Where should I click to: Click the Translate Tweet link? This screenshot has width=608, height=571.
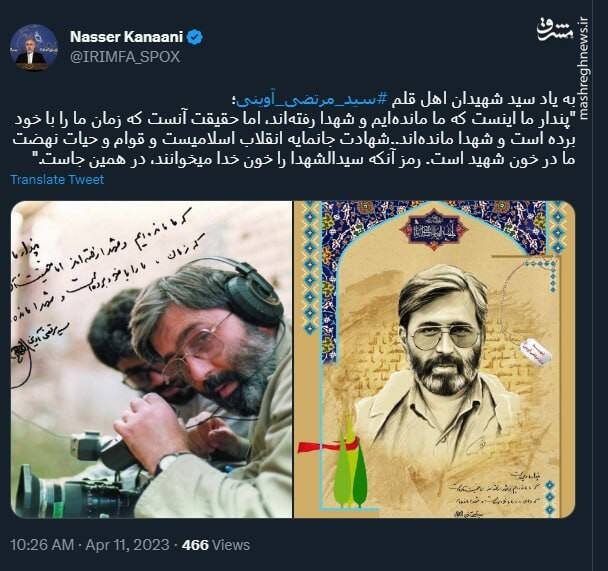pyautogui.click(x=57, y=179)
